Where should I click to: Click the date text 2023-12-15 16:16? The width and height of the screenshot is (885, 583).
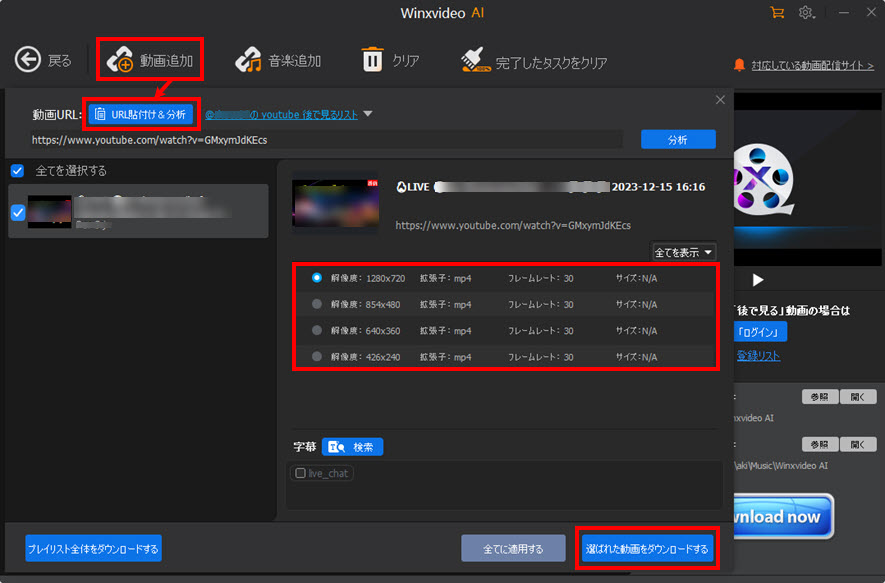[x=658, y=187]
